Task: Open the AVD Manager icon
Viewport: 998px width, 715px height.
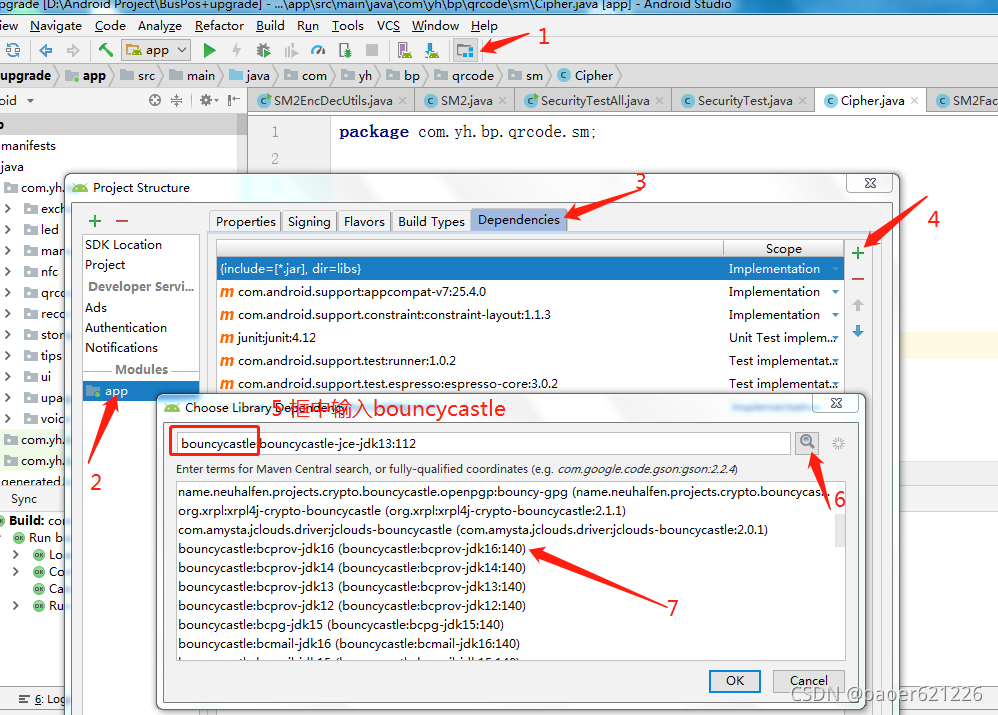Action: click(x=404, y=50)
